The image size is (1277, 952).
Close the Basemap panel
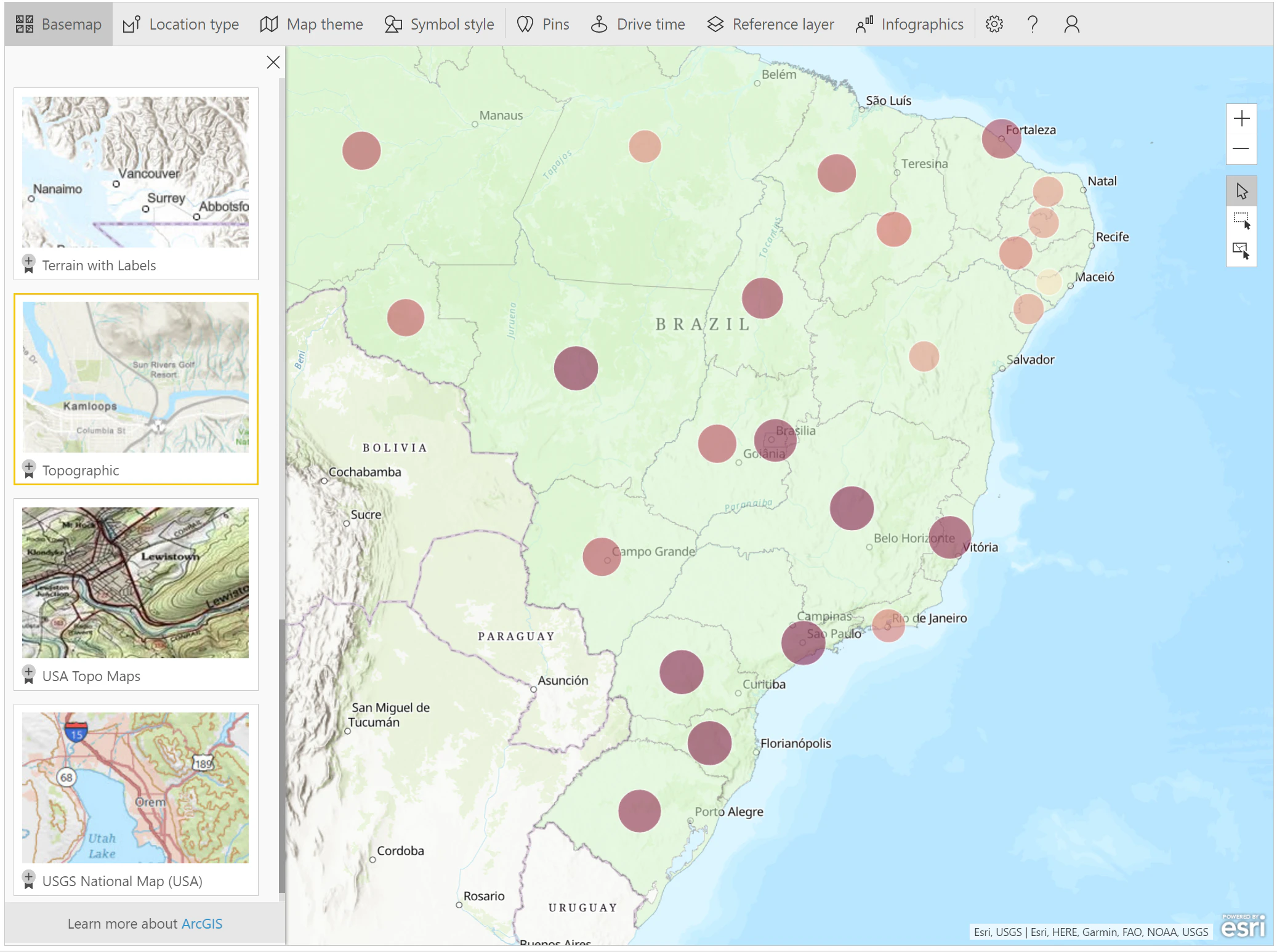pos(273,62)
